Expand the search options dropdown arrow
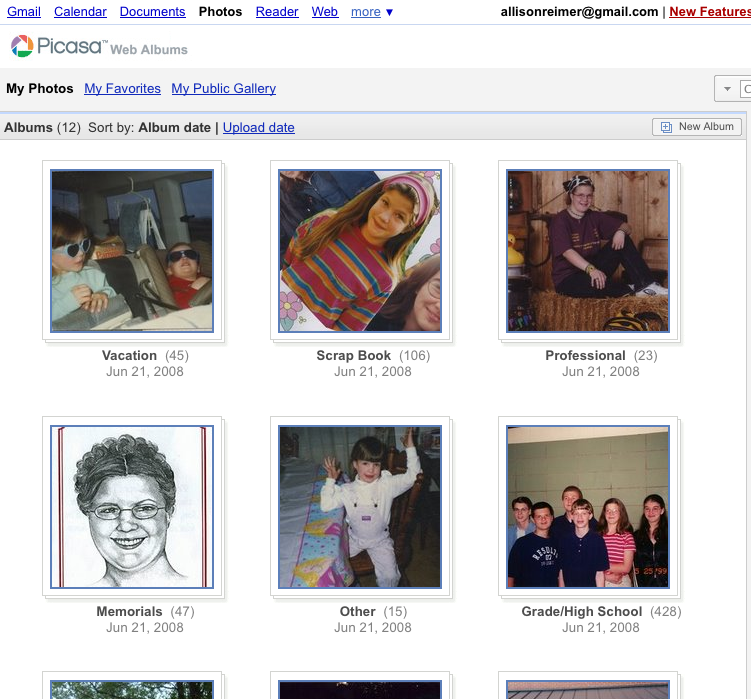751x699 pixels. pos(727,89)
